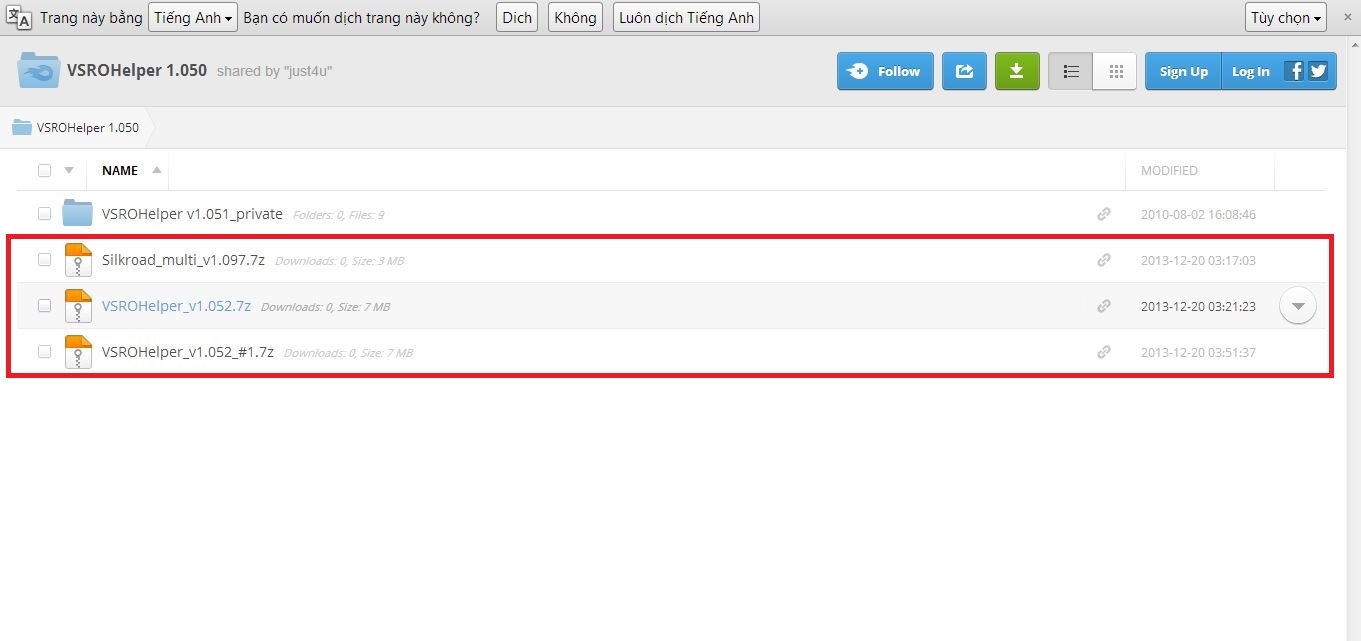Click the green download button
This screenshot has height=641, width=1361.
tap(1017, 72)
